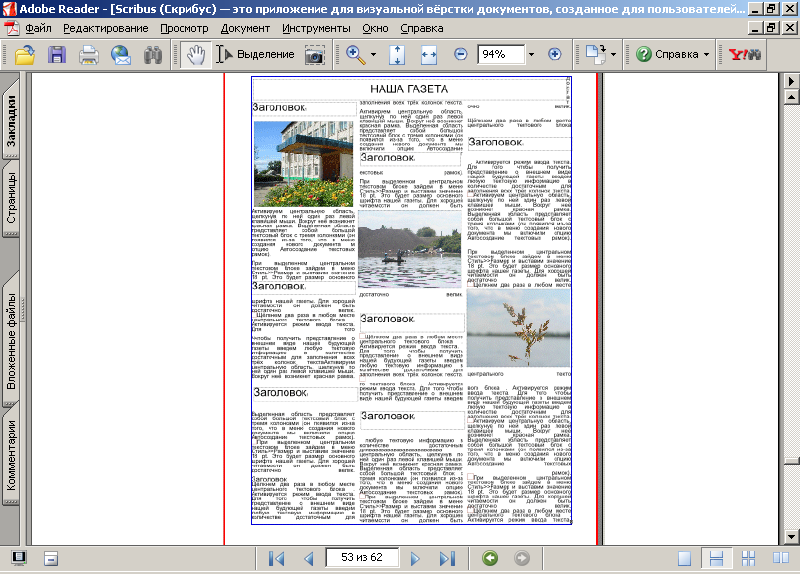
Task: Click the vertical scrollbar down arrow
Action: 791,537
